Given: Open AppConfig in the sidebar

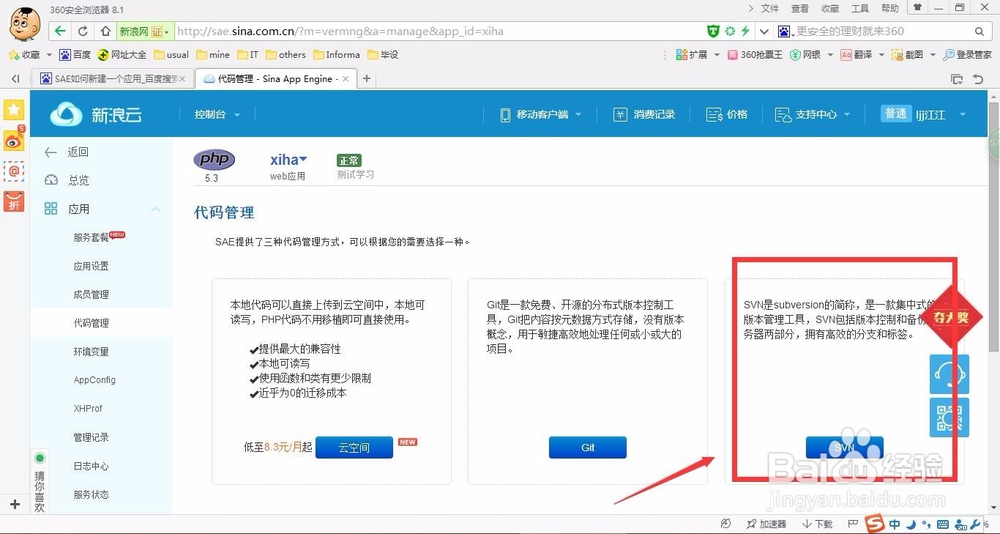Looking at the screenshot, I should (94, 380).
